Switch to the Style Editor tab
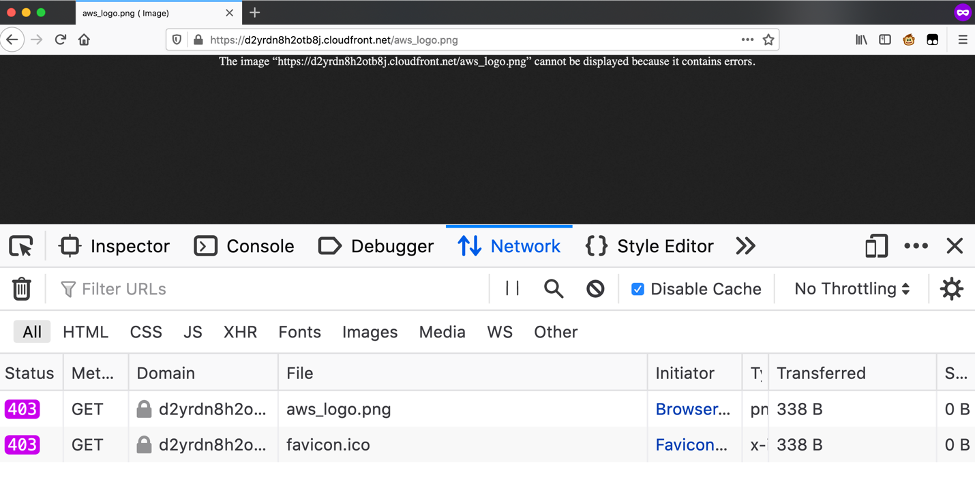977x502 pixels. click(x=650, y=246)
